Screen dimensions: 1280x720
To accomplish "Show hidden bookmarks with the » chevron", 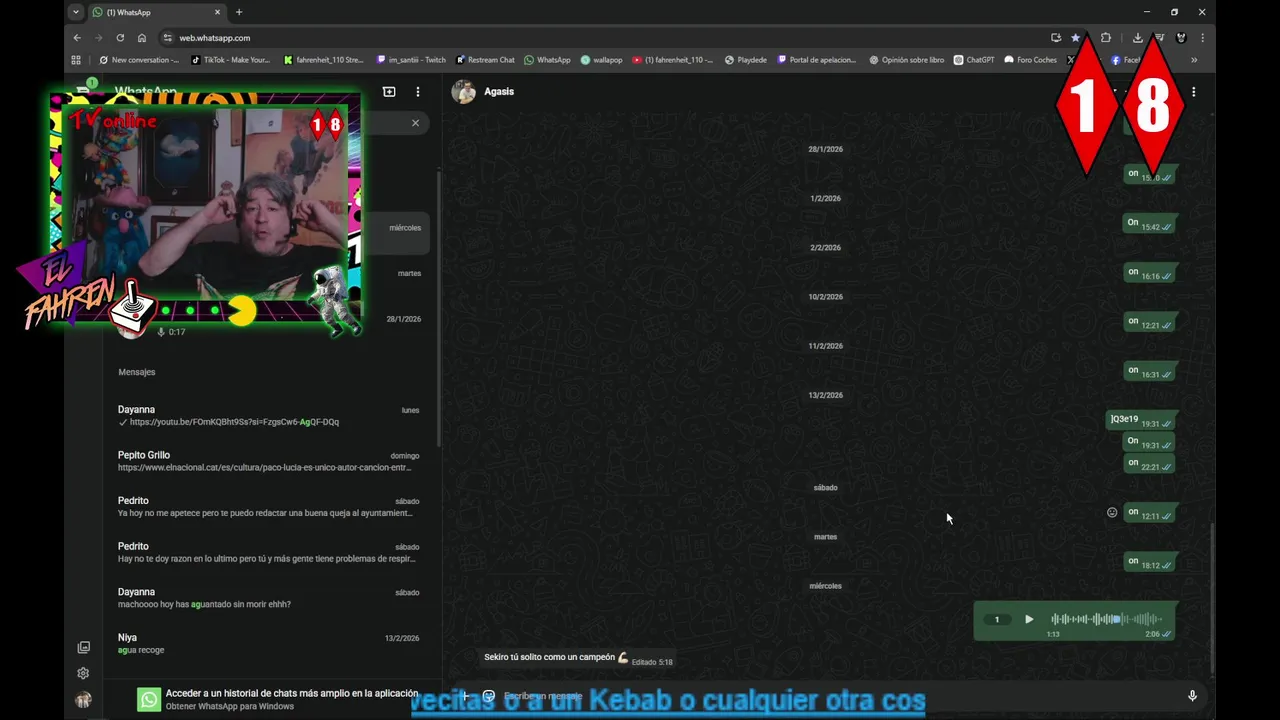I will (1193, 60).
